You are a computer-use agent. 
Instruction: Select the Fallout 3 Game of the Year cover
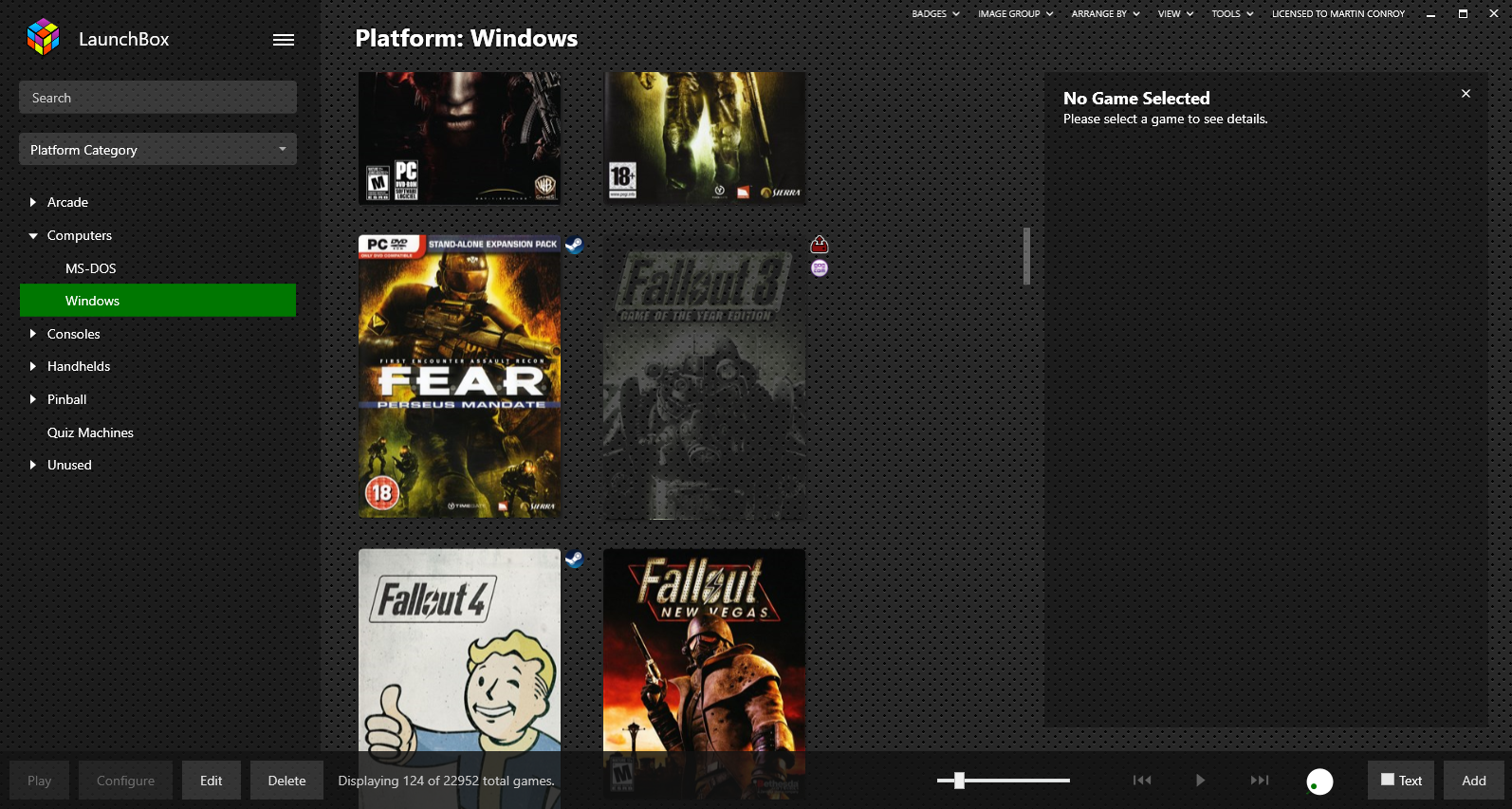click(704, 377)
